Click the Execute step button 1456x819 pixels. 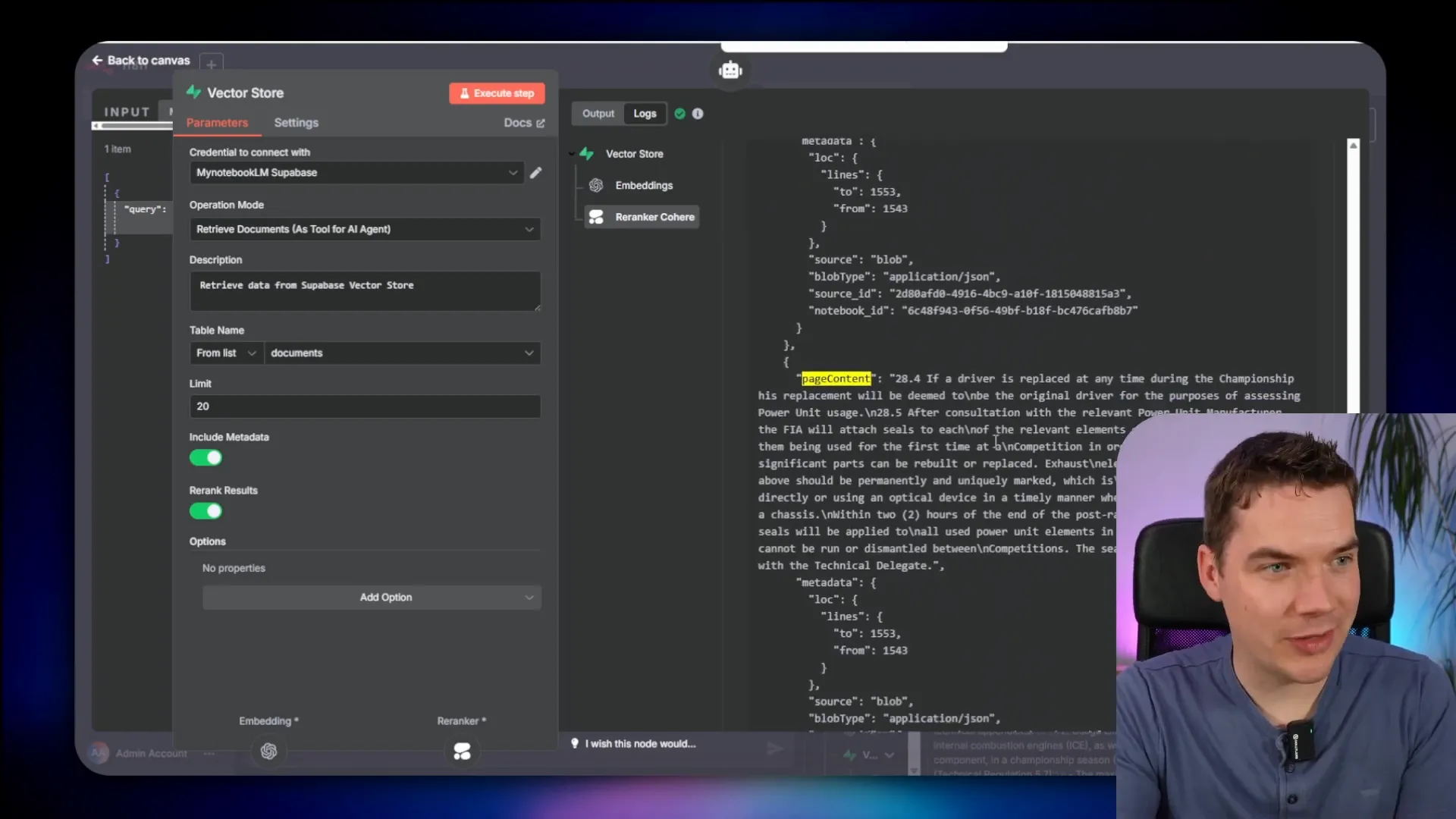pos(497,93)
